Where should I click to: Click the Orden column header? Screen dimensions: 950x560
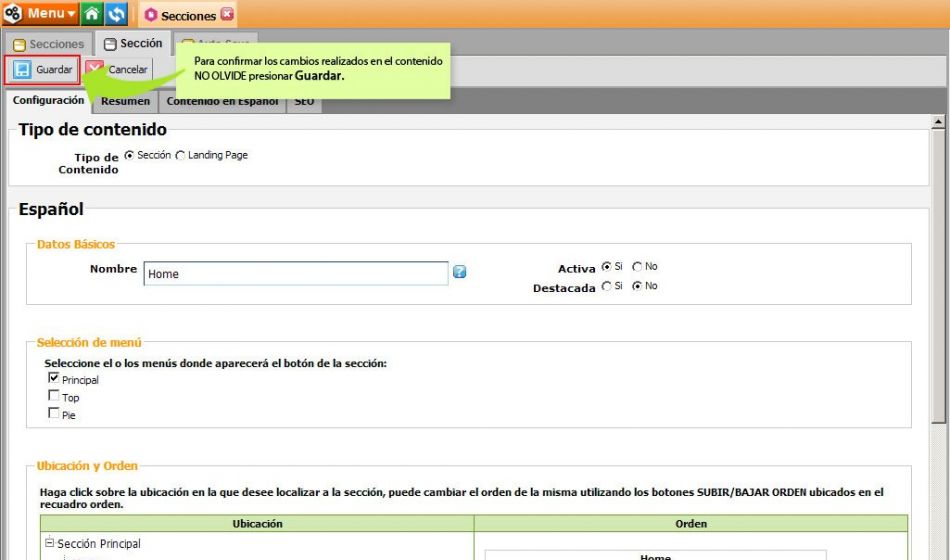[691, 524]
